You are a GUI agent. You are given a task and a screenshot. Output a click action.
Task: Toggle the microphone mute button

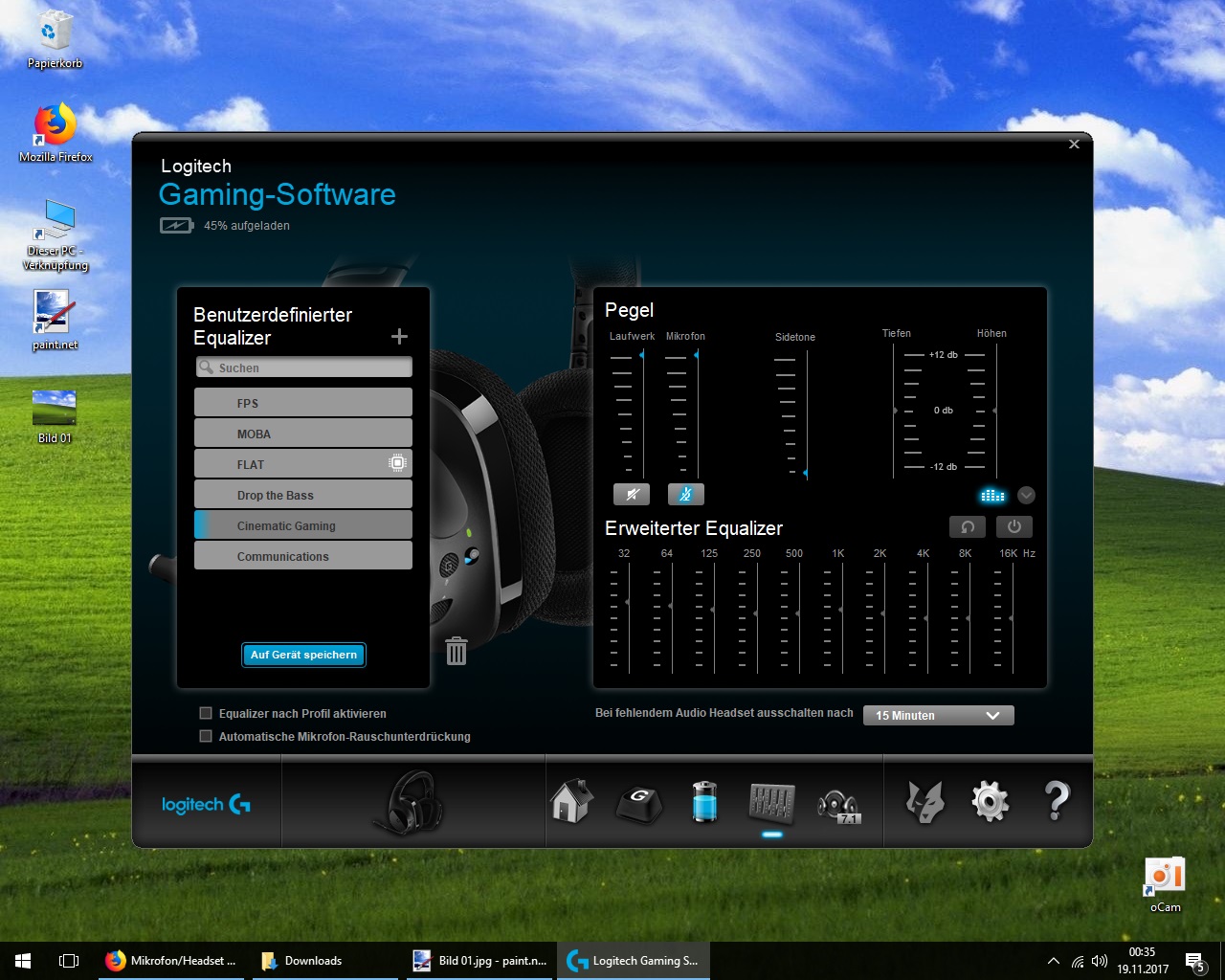(x=685, y=494)
